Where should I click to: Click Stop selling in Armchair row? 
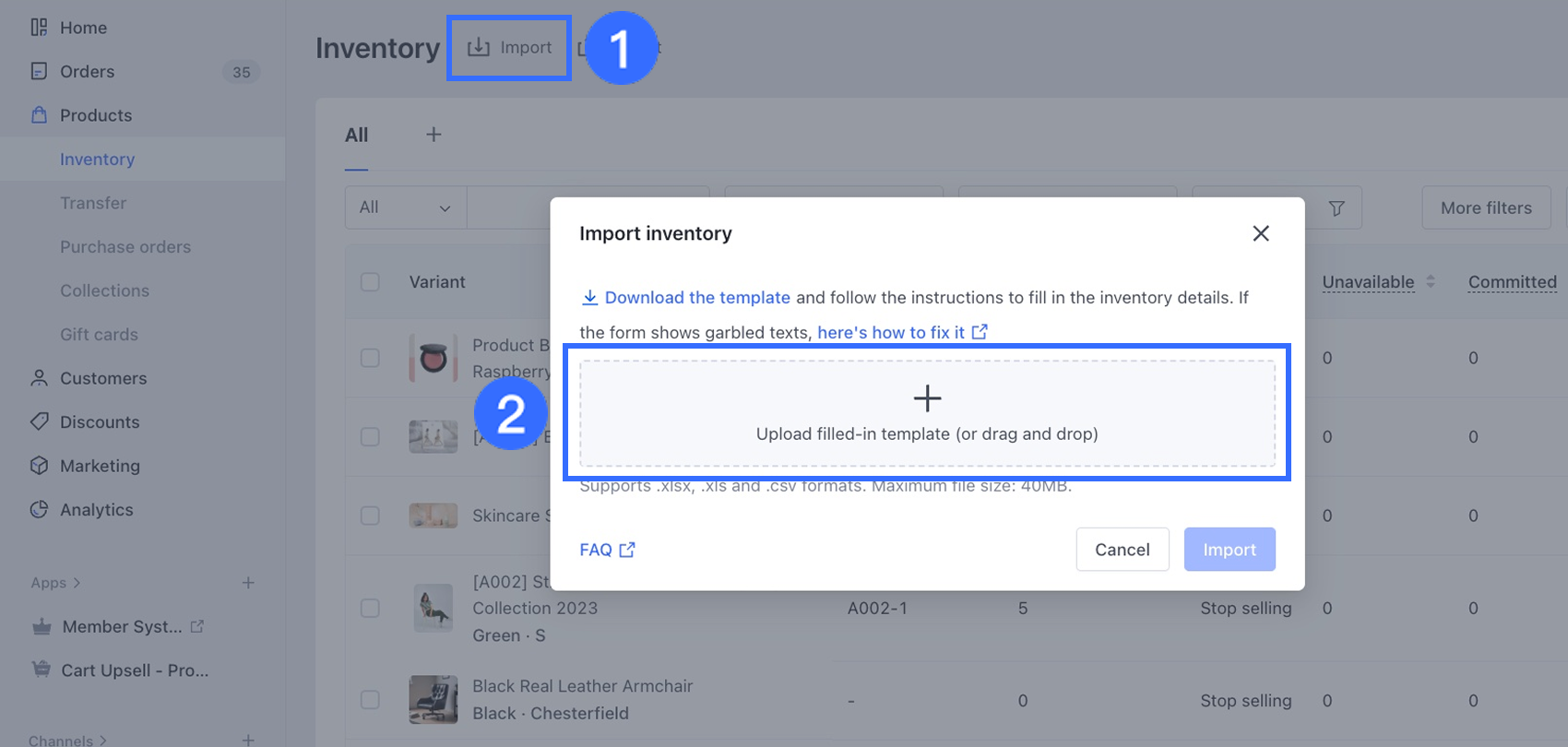(1245, 700)
